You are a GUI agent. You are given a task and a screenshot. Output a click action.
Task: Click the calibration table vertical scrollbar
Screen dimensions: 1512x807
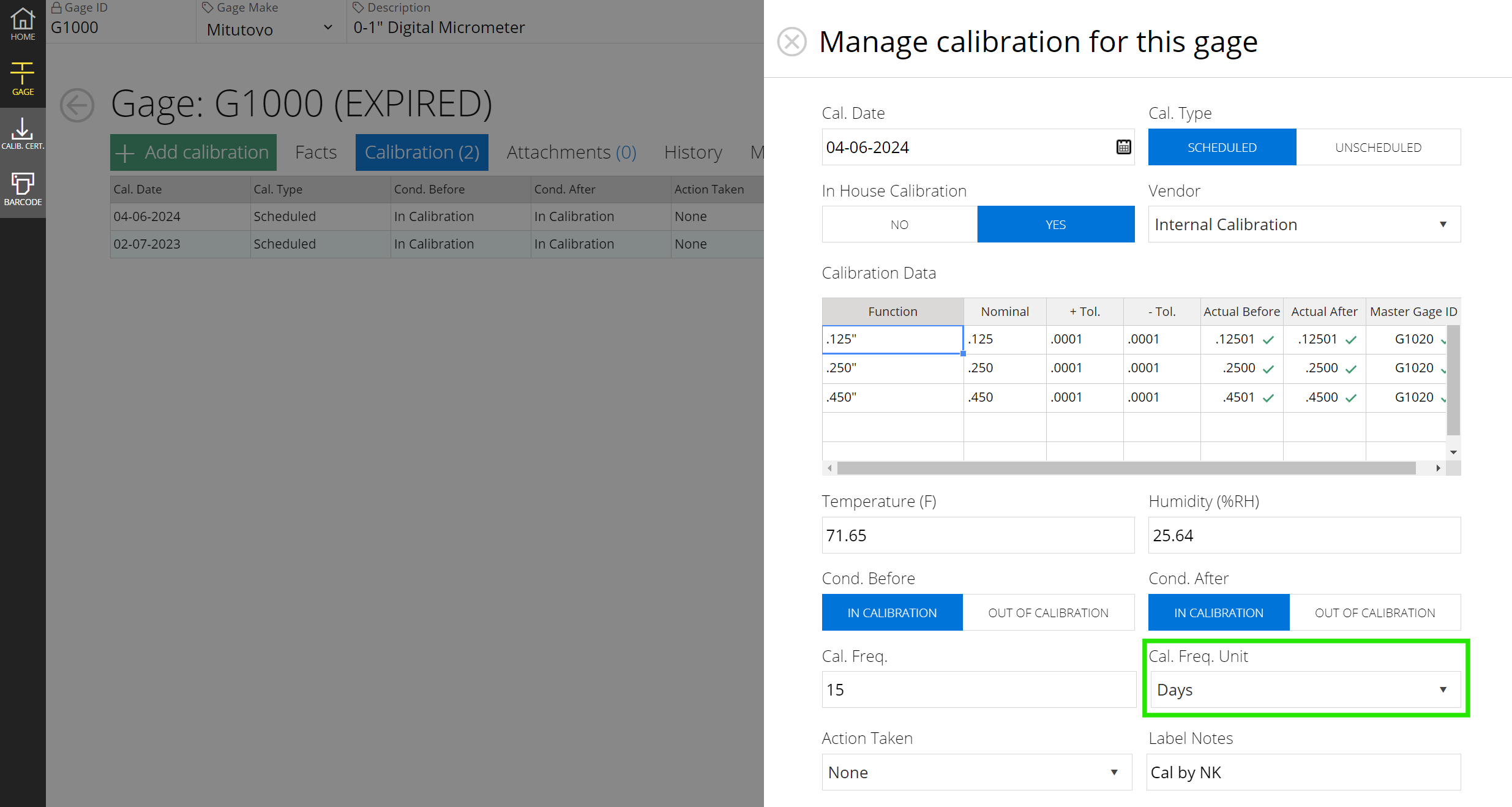coord(1453,380)
